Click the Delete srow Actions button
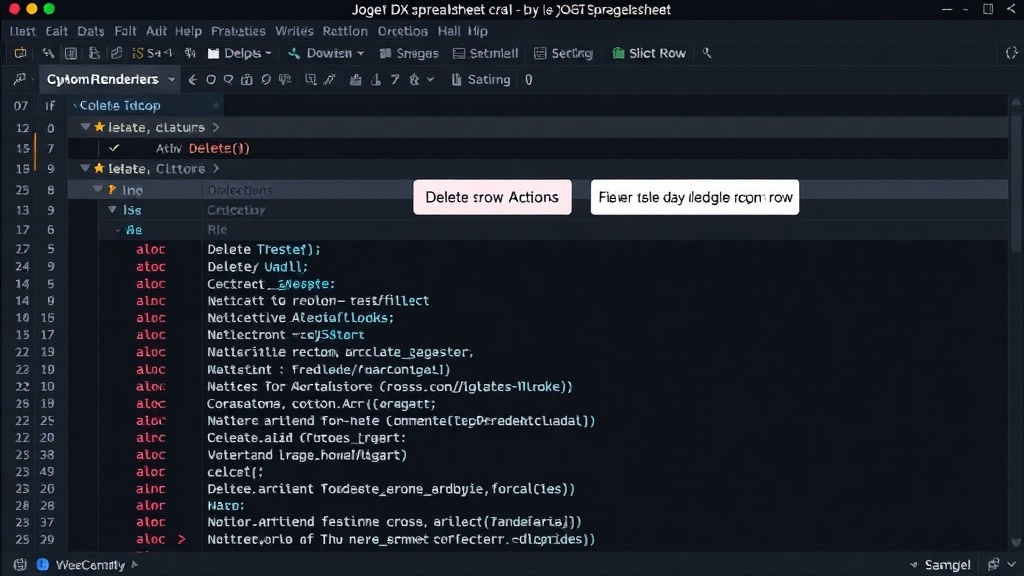Screen dimensions: 1024x576 click(492, 197)
